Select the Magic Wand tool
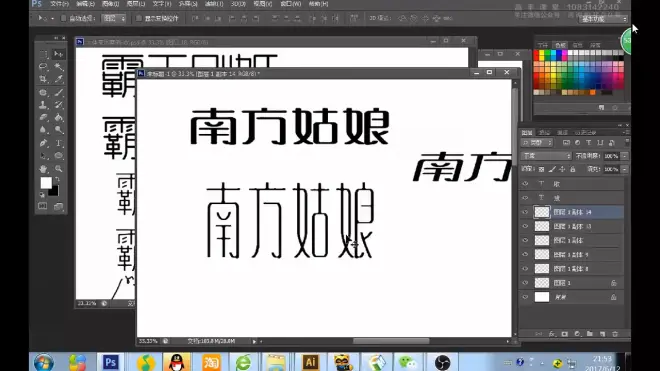Image resolution: width=660 pixels, height=371 pixels. click(x=59, y=67)
